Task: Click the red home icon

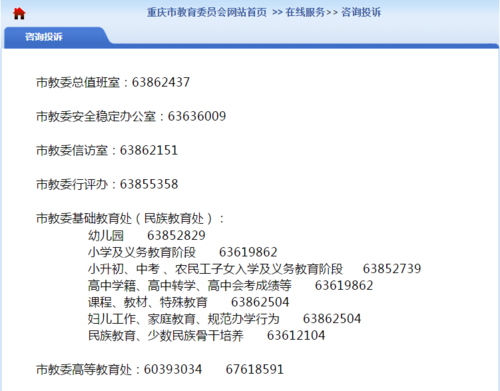Action: (x=19, y=14)
